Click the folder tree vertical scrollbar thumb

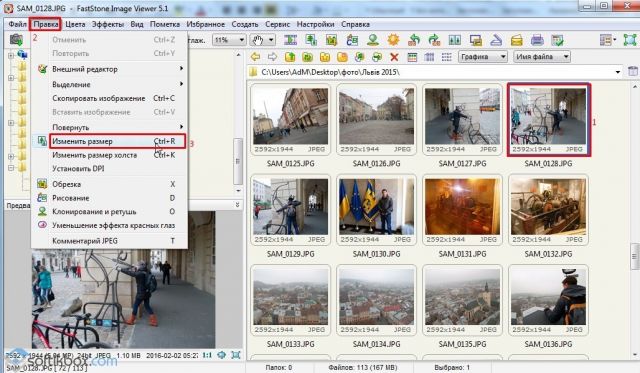pos(238,161)
